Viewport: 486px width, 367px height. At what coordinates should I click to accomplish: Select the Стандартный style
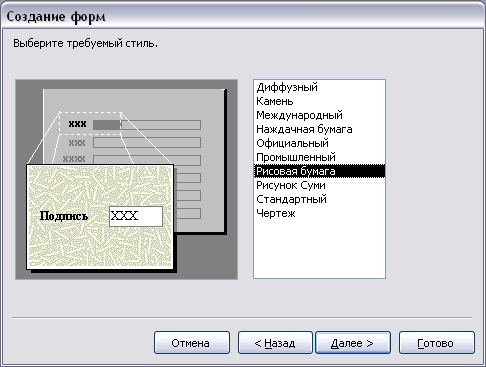pyautogui.click(x=319, y=199)
